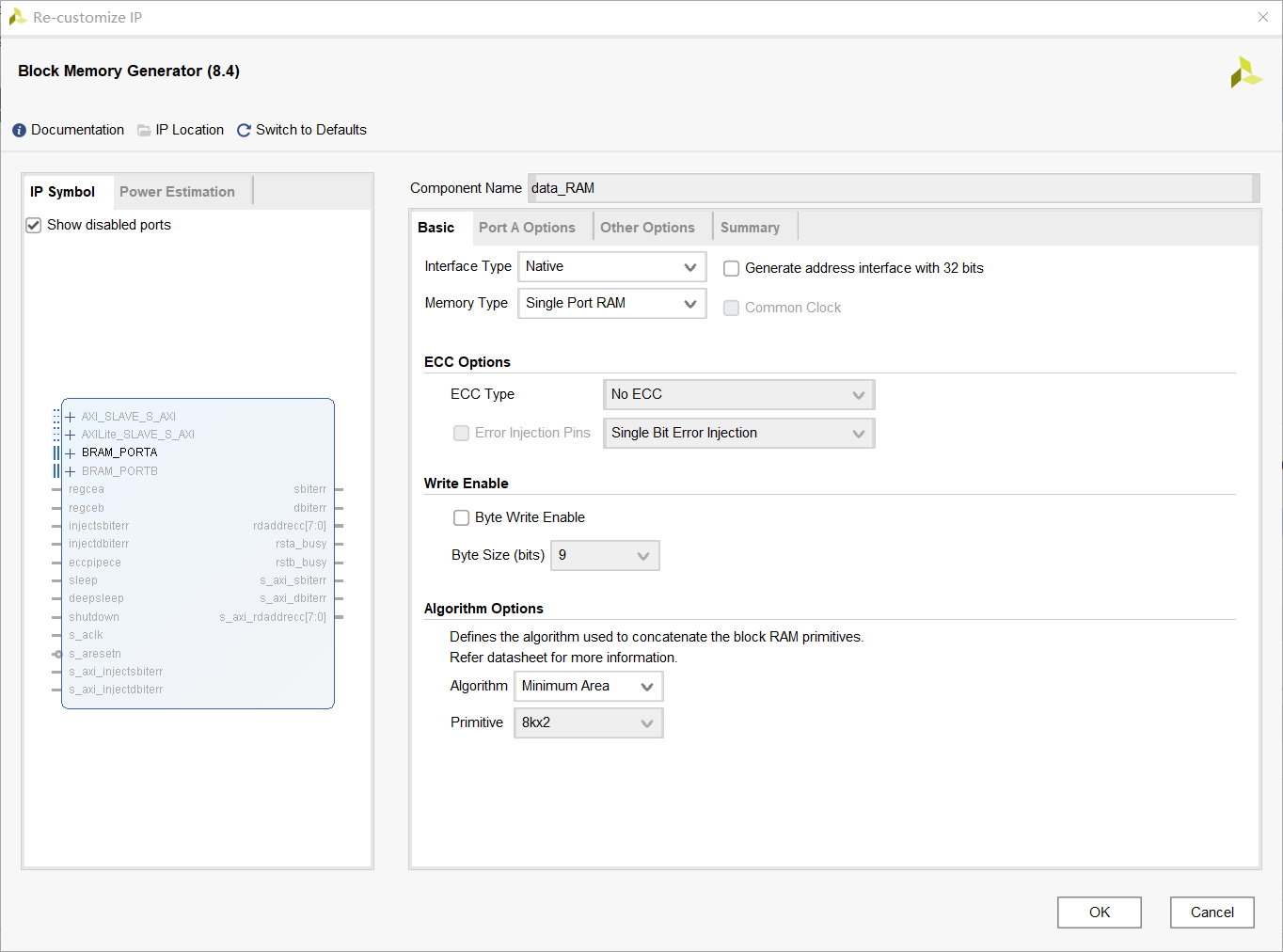The width and height of the screenshot is (1283, 952).
Task: Open the Algorithm dropdown showing Minimum Area
Action: pos(589,686)
